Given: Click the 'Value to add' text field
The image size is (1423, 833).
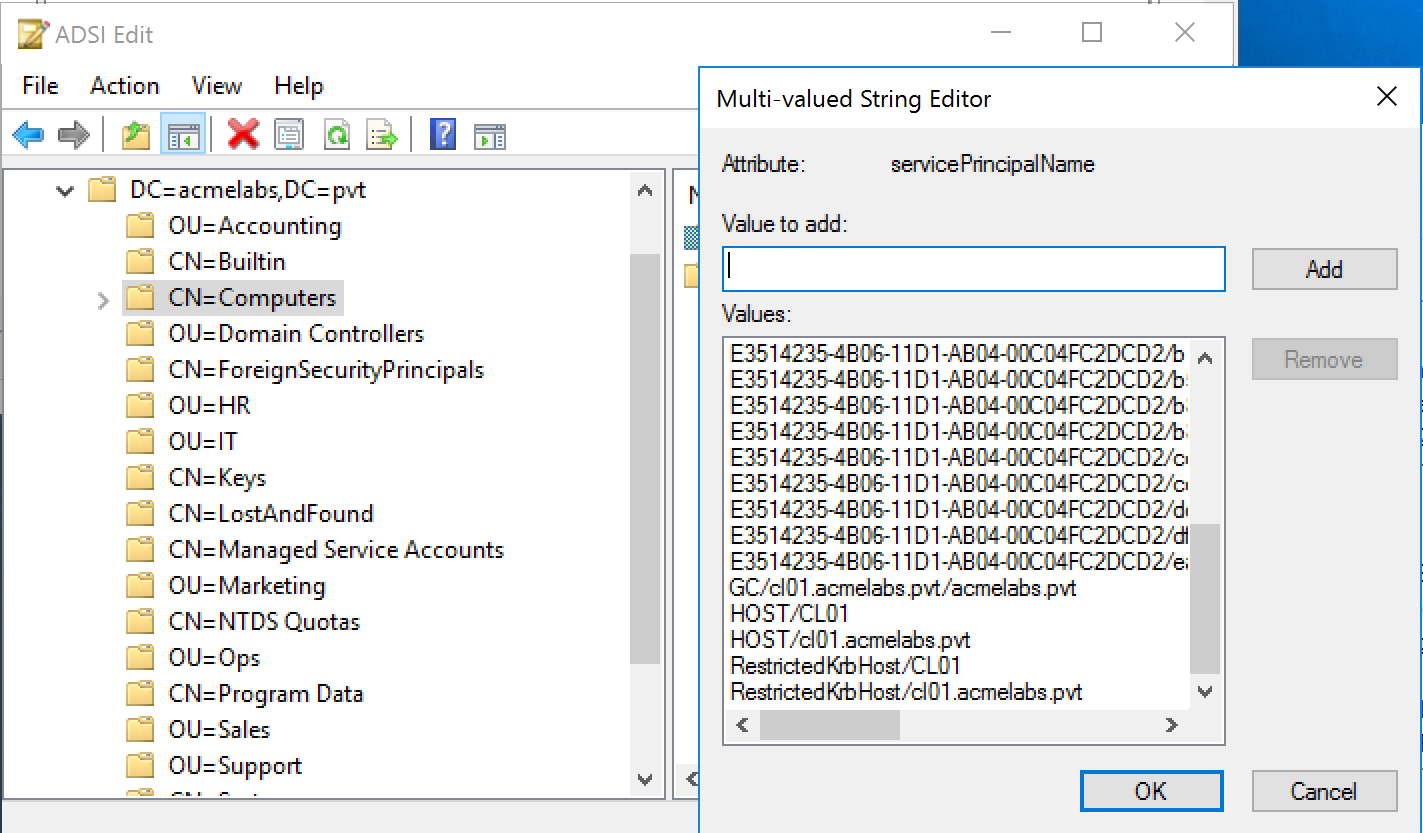Looking at the screenshot, I should click(x=973, y=269).
